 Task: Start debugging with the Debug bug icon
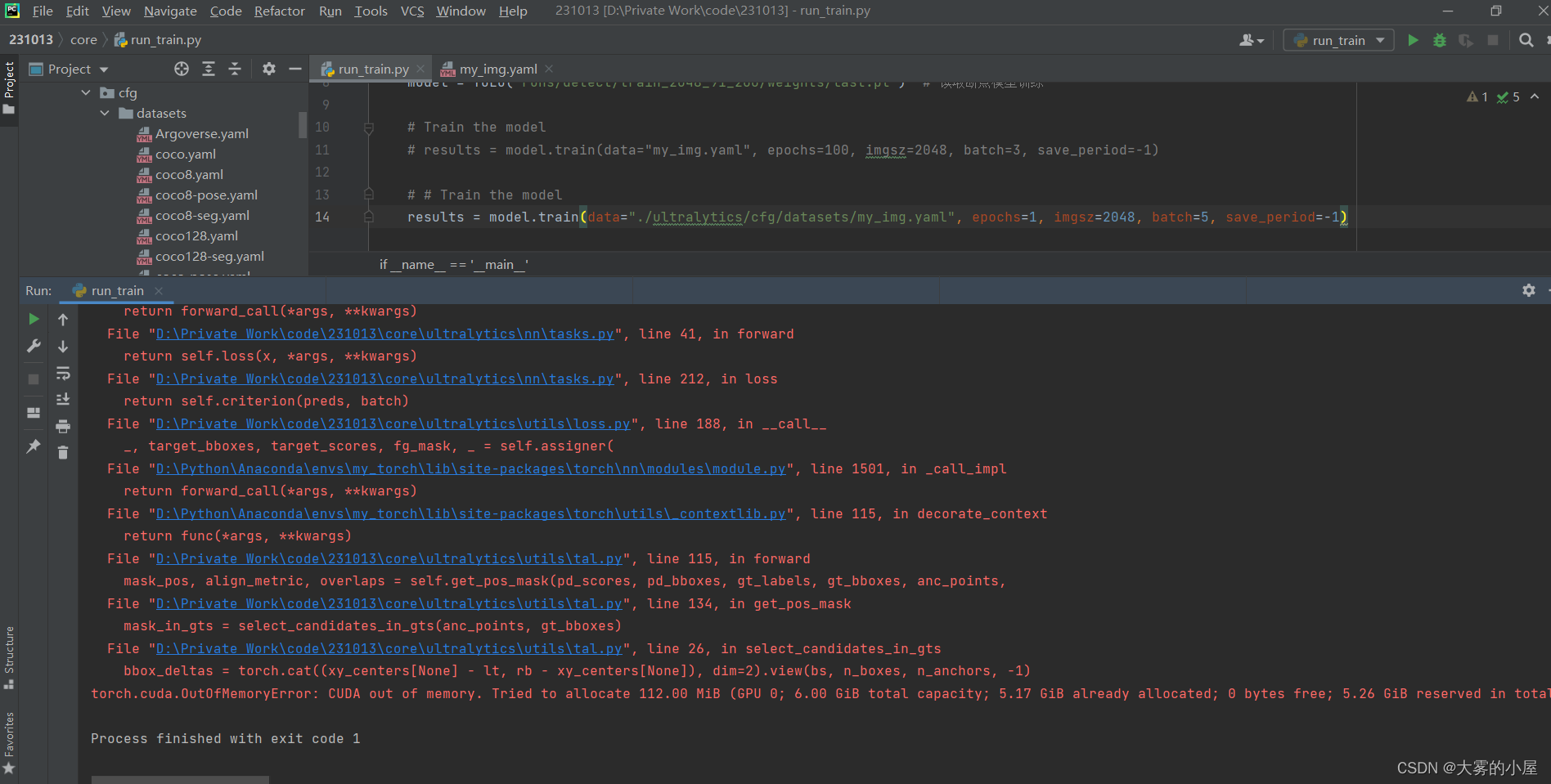[1440, 40]
